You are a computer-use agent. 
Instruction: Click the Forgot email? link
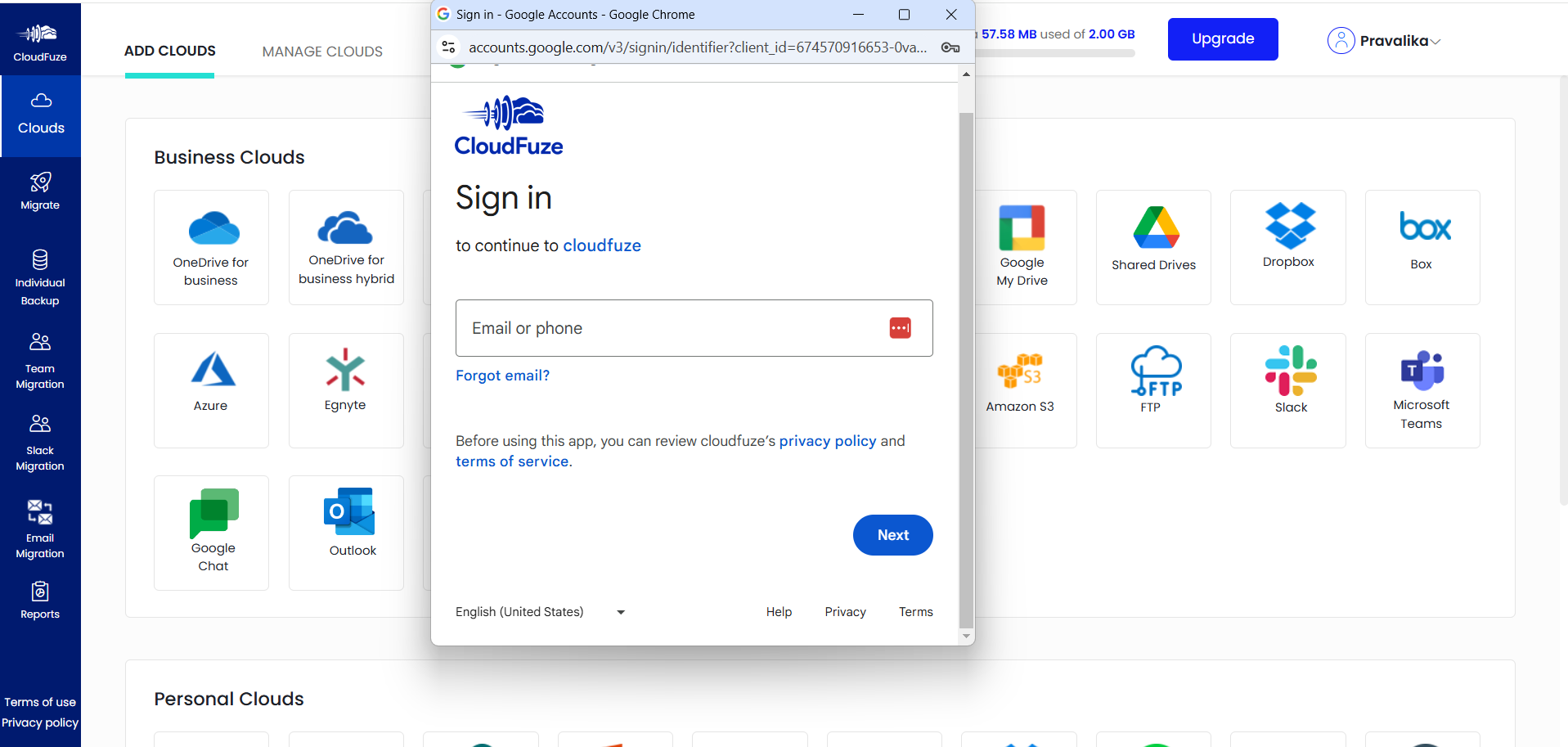[x=502, y=376]
